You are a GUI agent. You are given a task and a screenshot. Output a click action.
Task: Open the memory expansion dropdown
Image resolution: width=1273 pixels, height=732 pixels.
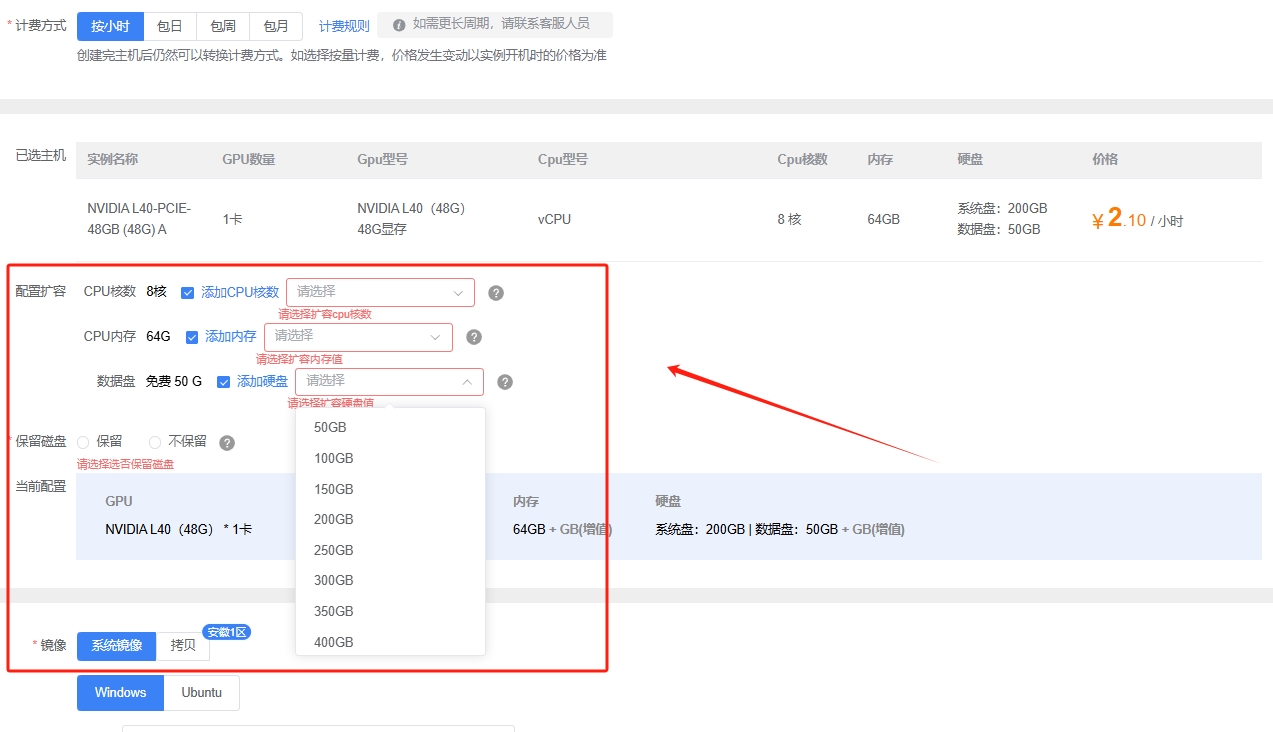(358, 337)
